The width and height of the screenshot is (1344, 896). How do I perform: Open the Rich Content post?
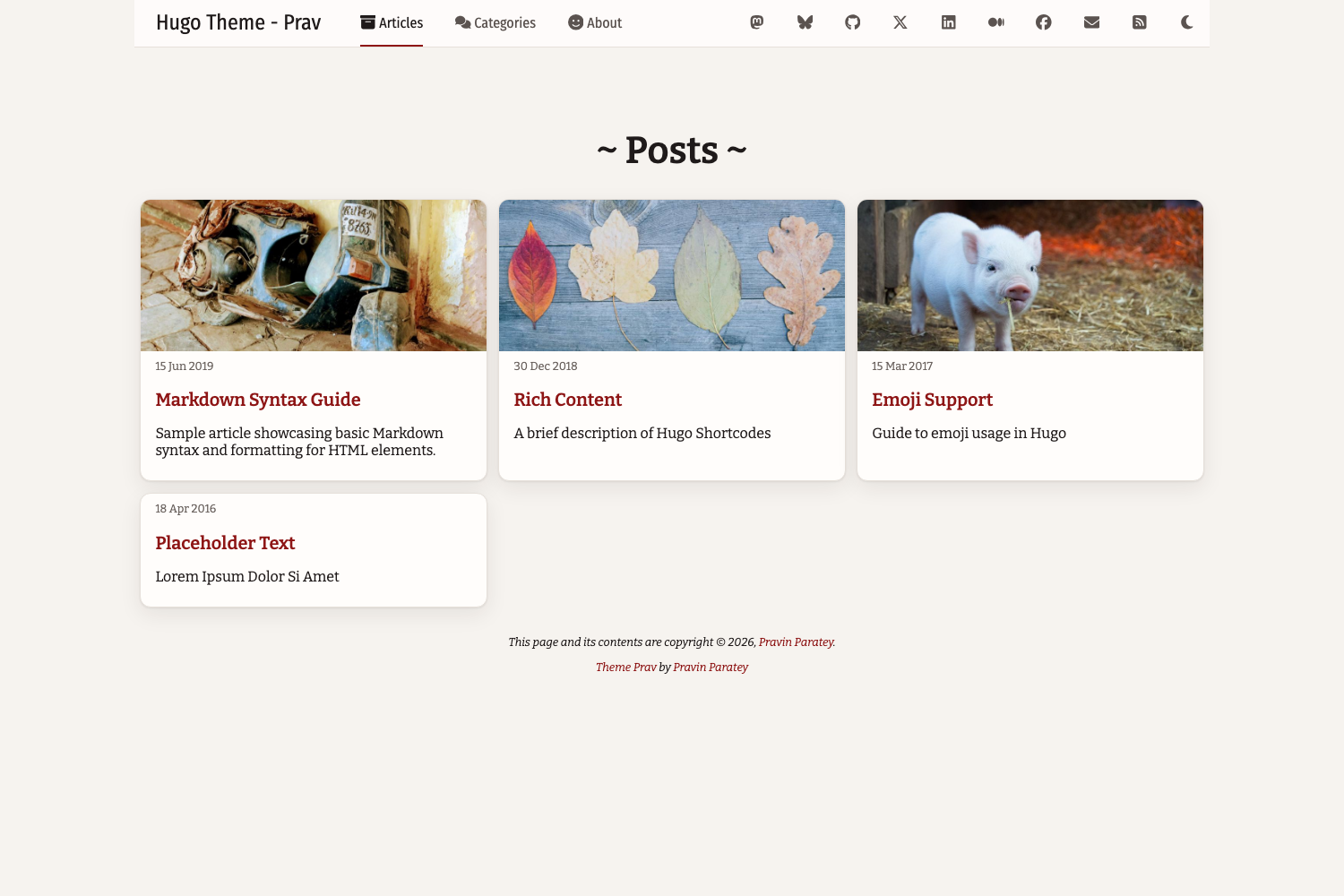[568, 400]
